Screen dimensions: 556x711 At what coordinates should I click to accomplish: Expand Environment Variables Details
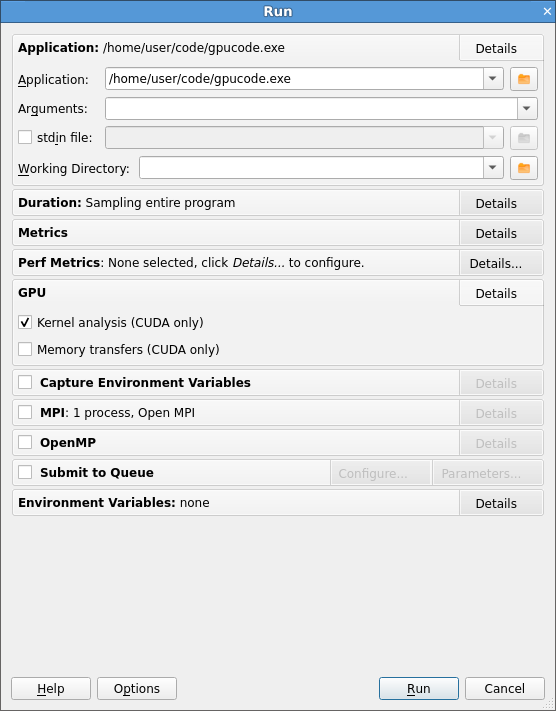[x=501, y=503]
